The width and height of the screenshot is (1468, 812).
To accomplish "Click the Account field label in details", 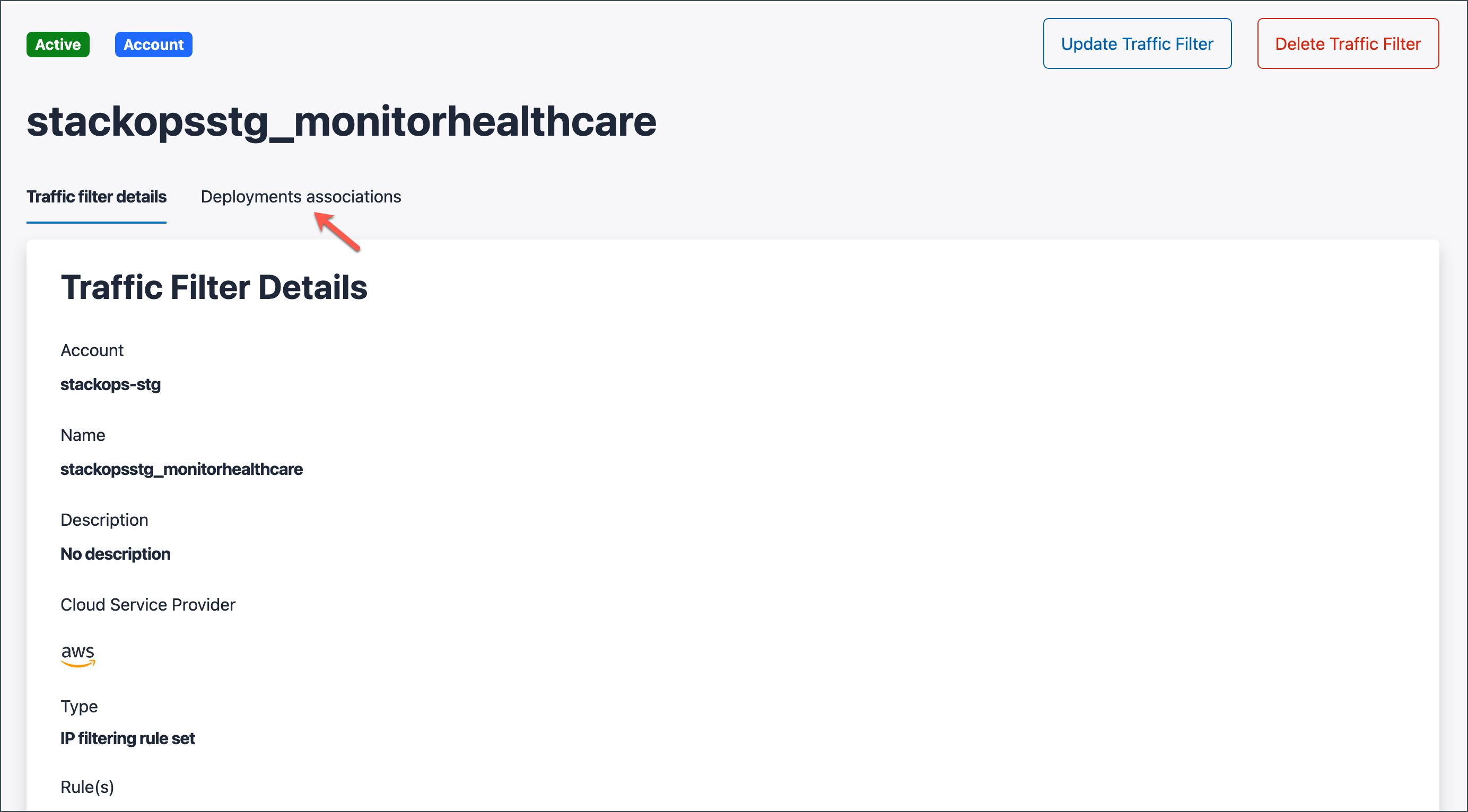I will (x=92, y=350).
